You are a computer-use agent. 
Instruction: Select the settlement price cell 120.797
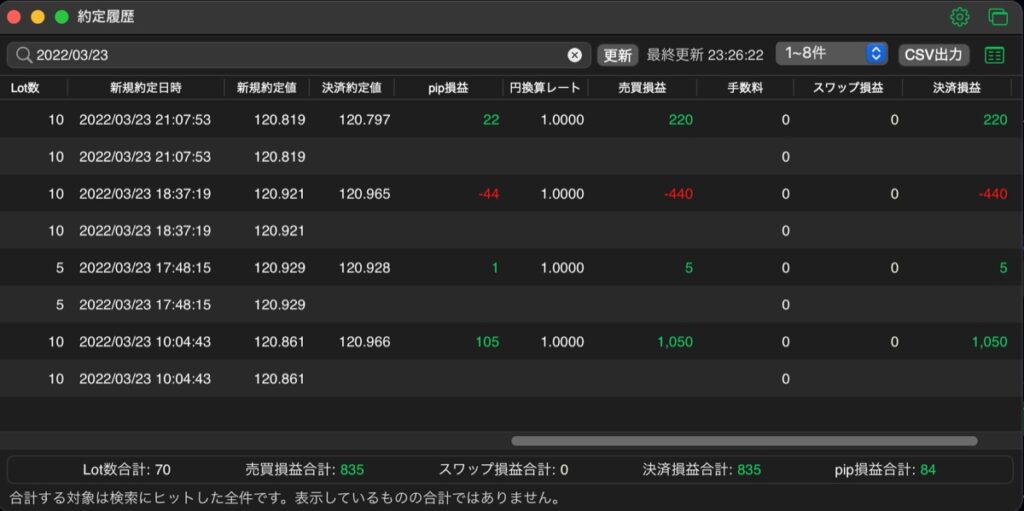pos(364,120)
